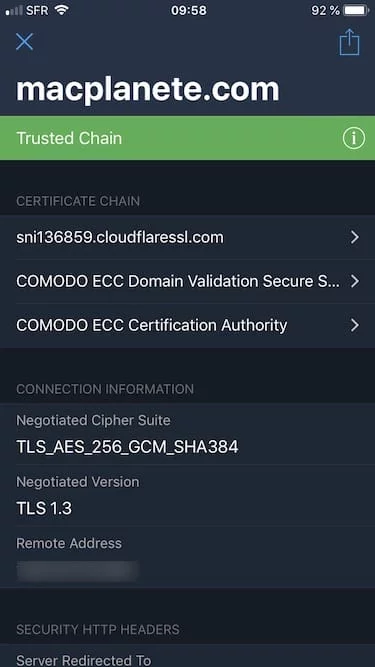Tap the Wi-Fi icon in status bar
375x667 pixels.
coord(62,10)
